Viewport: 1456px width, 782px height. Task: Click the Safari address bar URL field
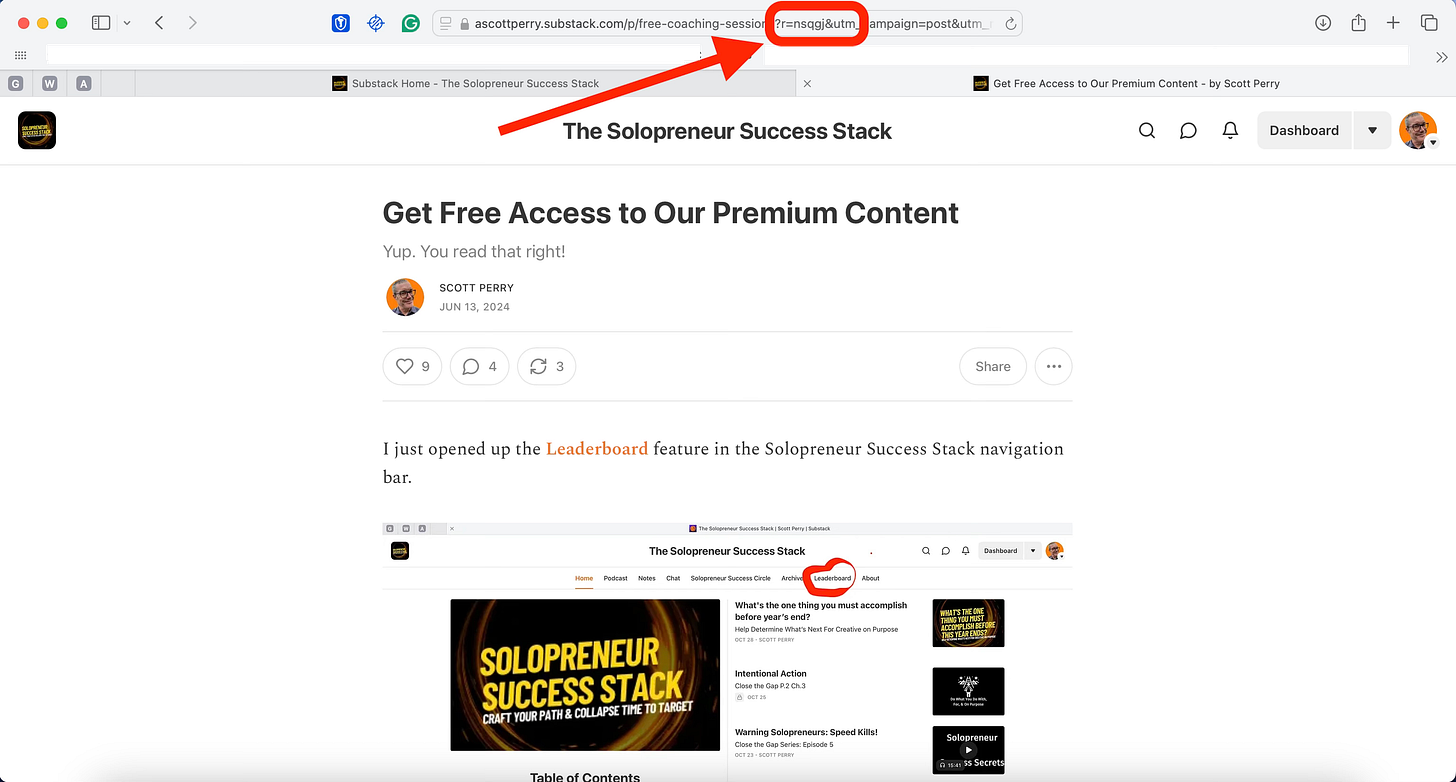coord(728,23)
